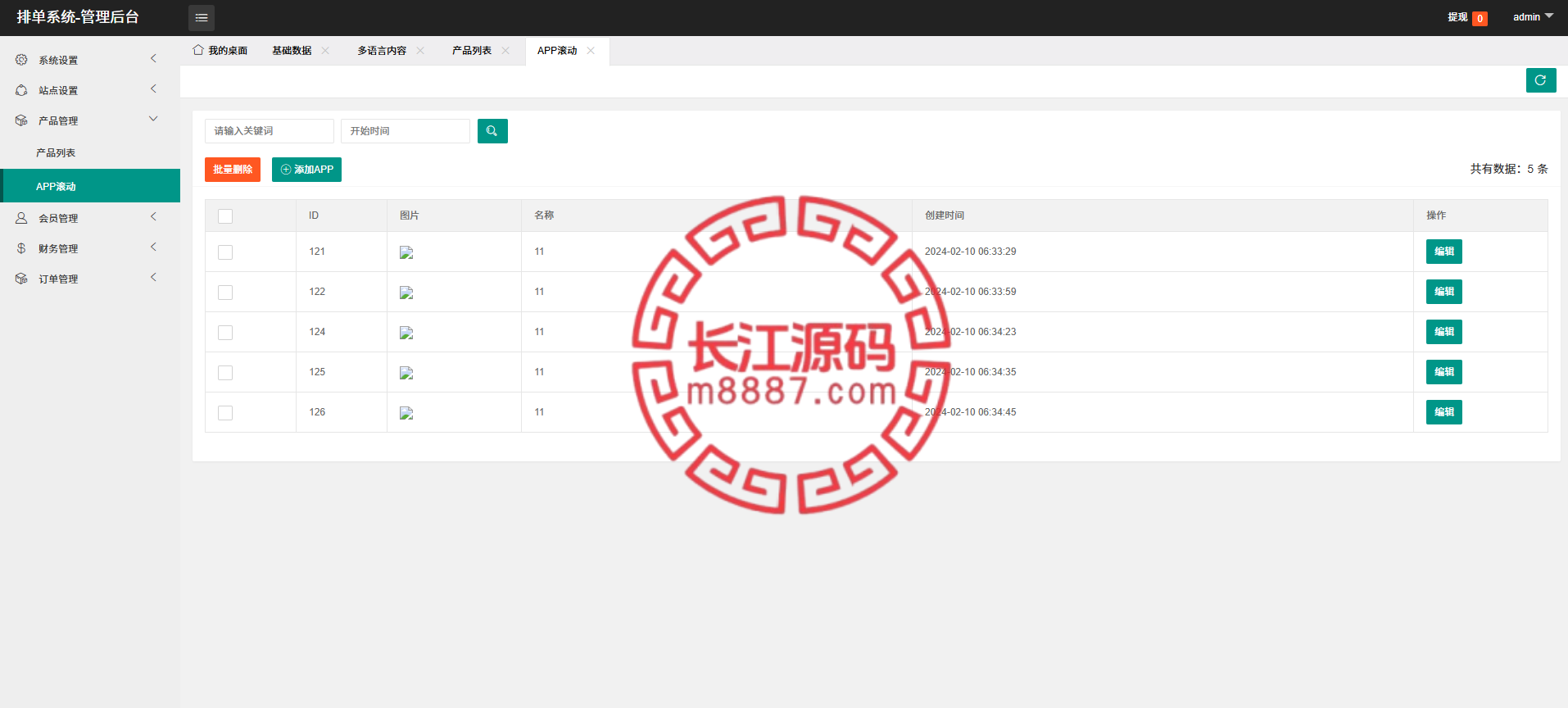Switch to the 产品列表 tab
1568x708 pixels.
click(472, 51)
